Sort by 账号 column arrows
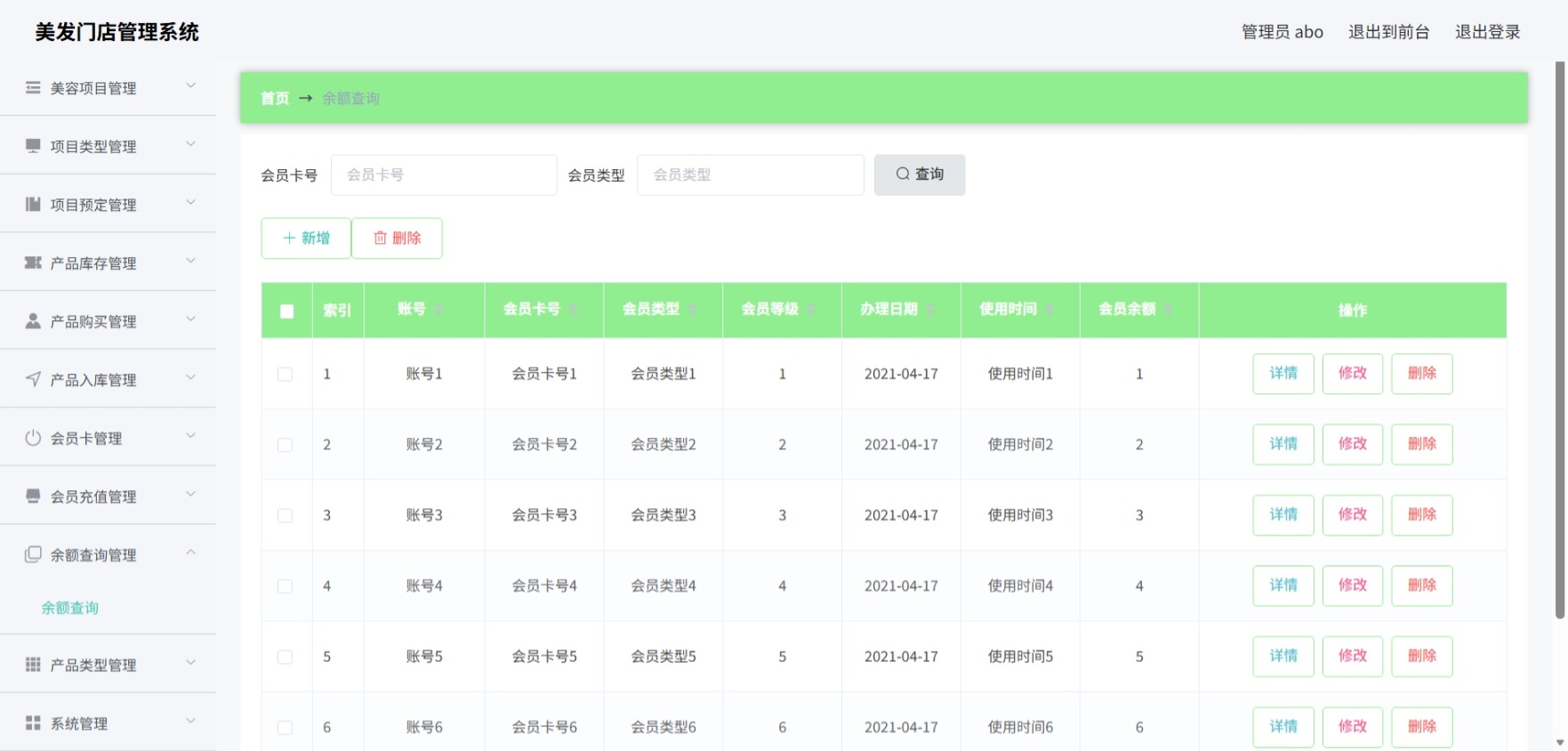This screenshot has height=751, width=1568. (x=438, y=309)
